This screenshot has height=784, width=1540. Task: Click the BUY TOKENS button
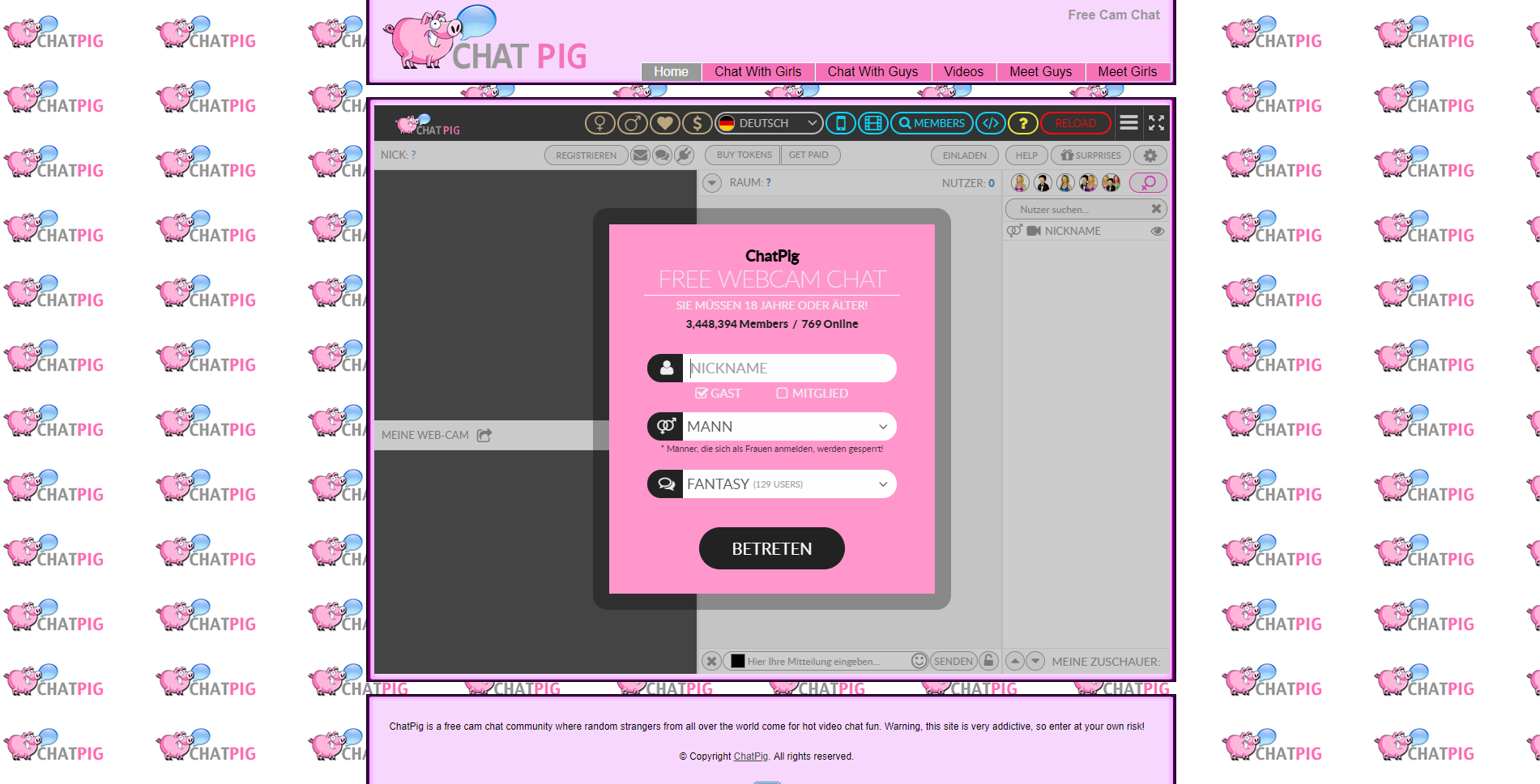tap(744, 155)
